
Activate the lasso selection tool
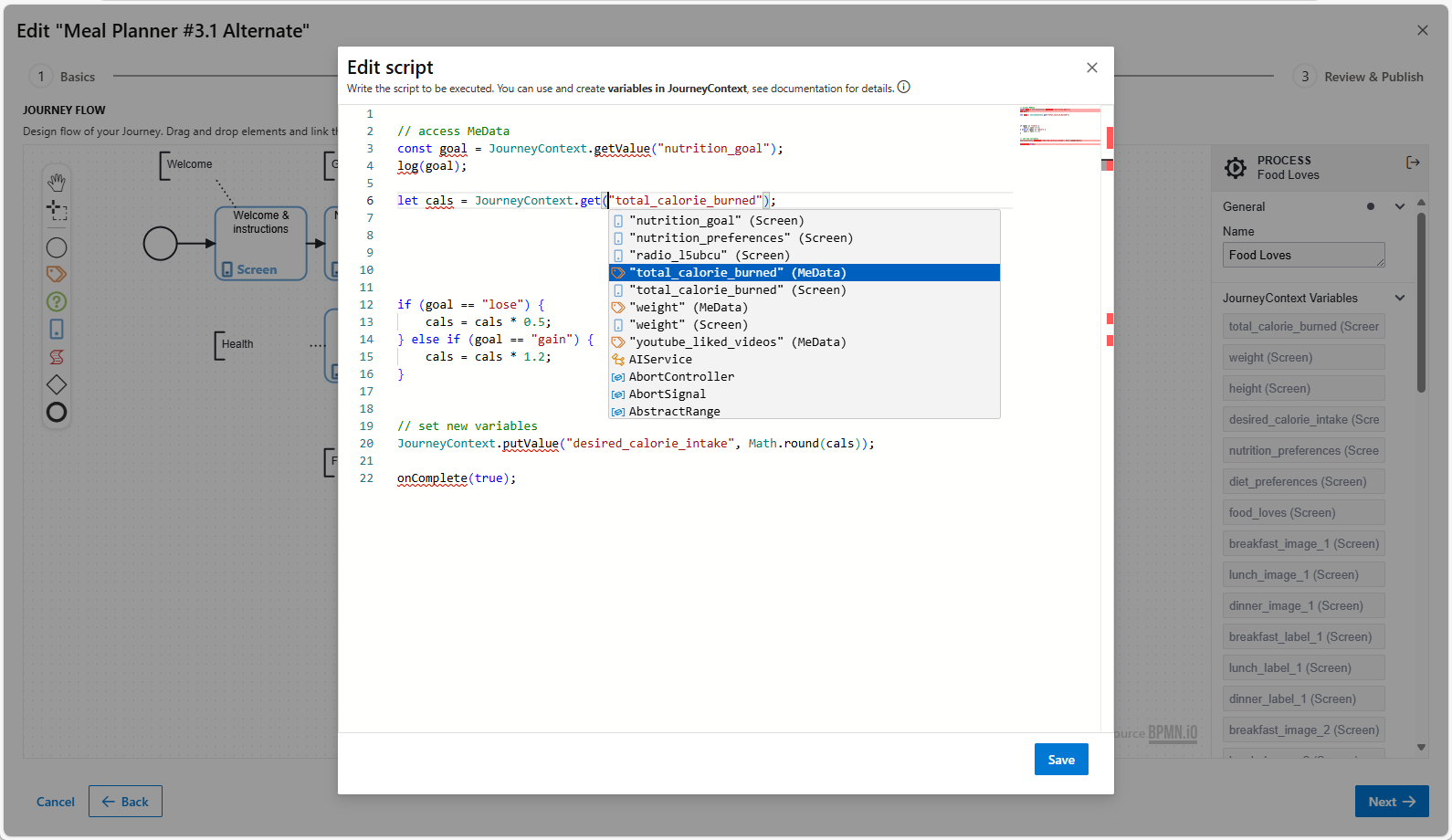coord(57,211)
